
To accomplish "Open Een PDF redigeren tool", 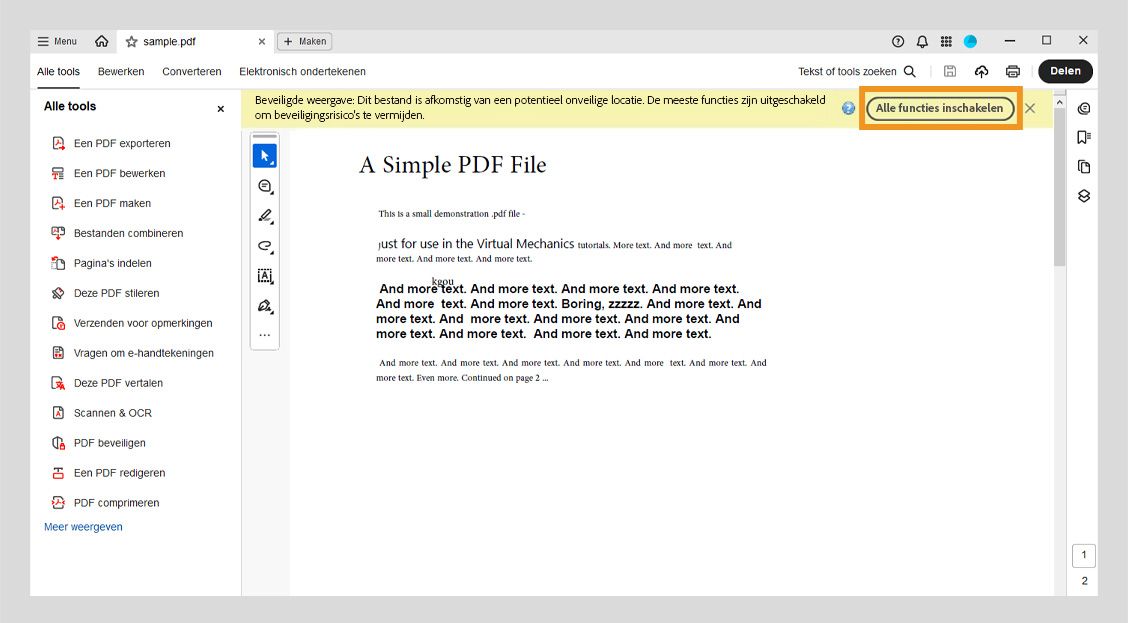I will click(x=108, y=473).
